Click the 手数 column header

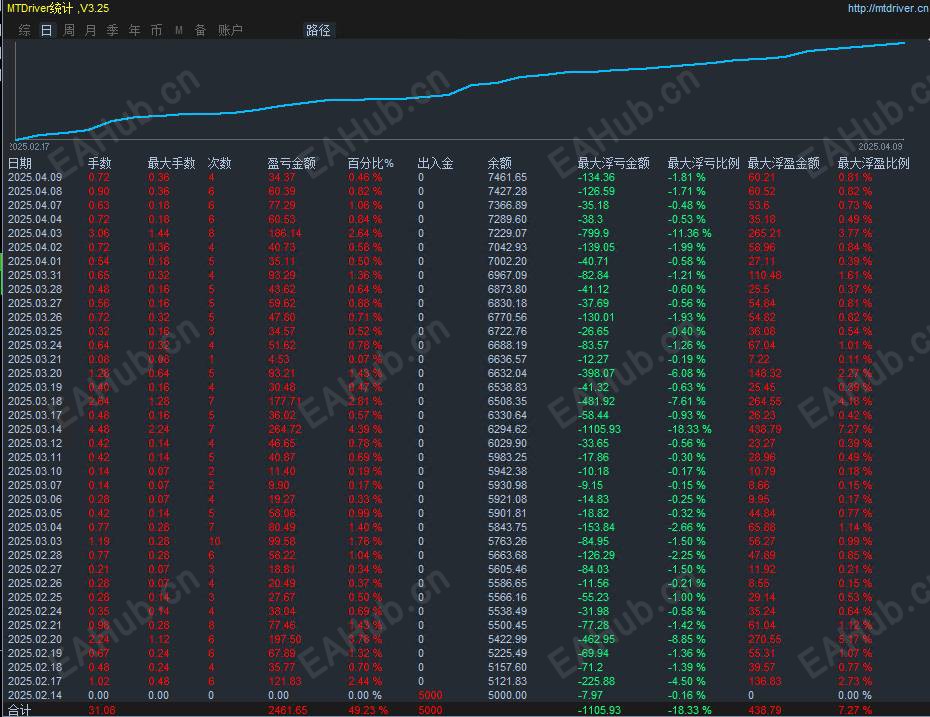click(x=100, y=163)
